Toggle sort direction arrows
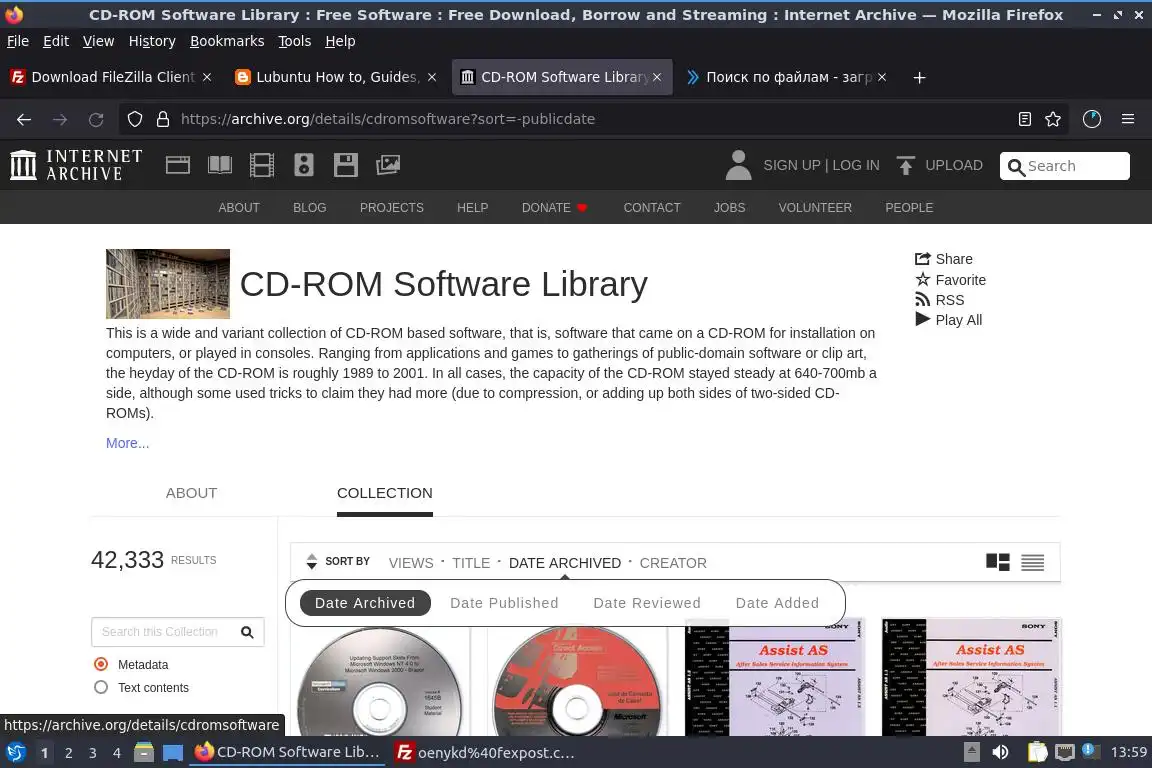The height and width of the screenshot is (768, 1152). click(312, 561)
